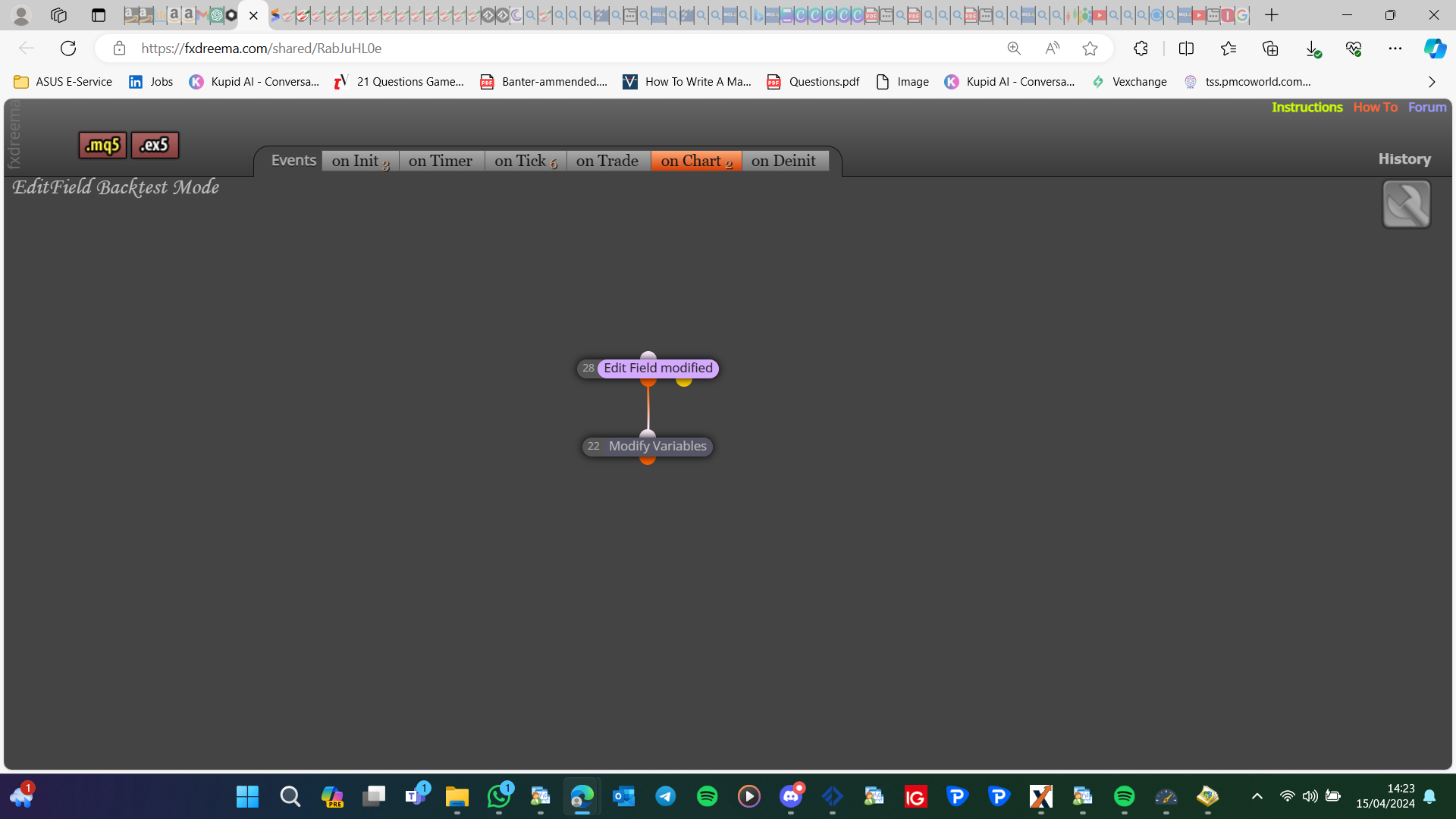Select the on Chart tab

pyautogui.click(x=696, y=161)
